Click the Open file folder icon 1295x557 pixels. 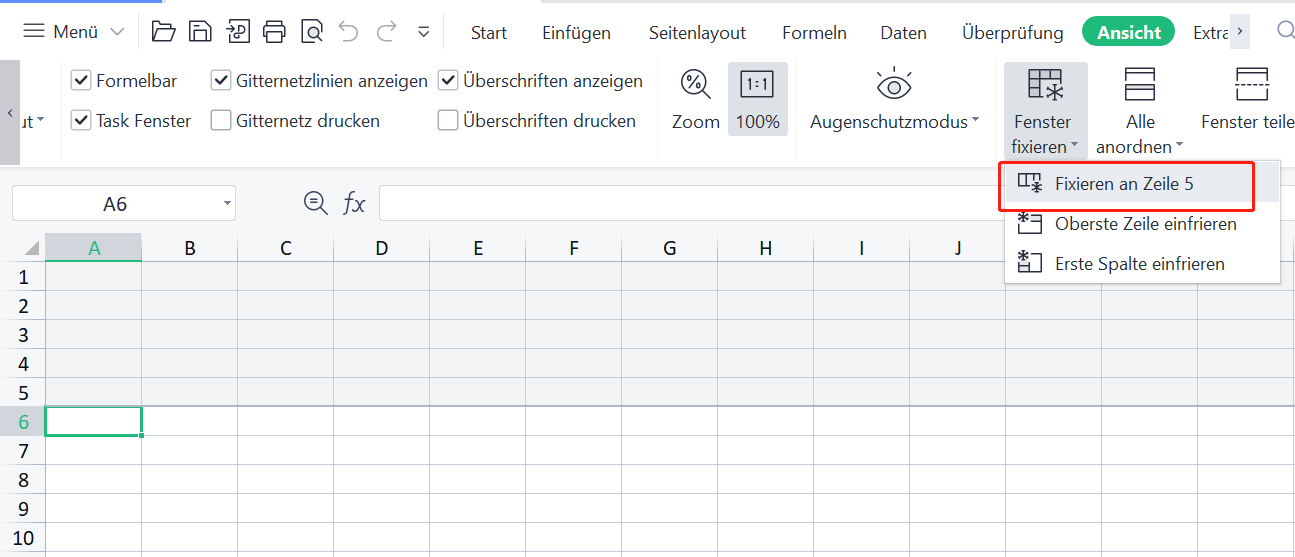tap(163, 32)
